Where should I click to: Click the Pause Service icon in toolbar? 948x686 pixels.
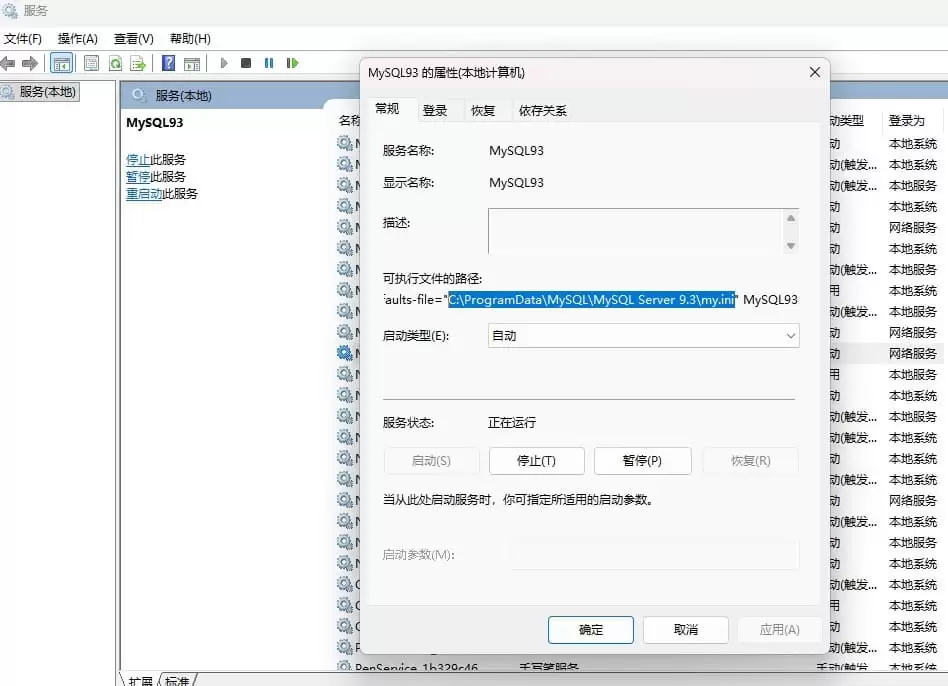269,63
